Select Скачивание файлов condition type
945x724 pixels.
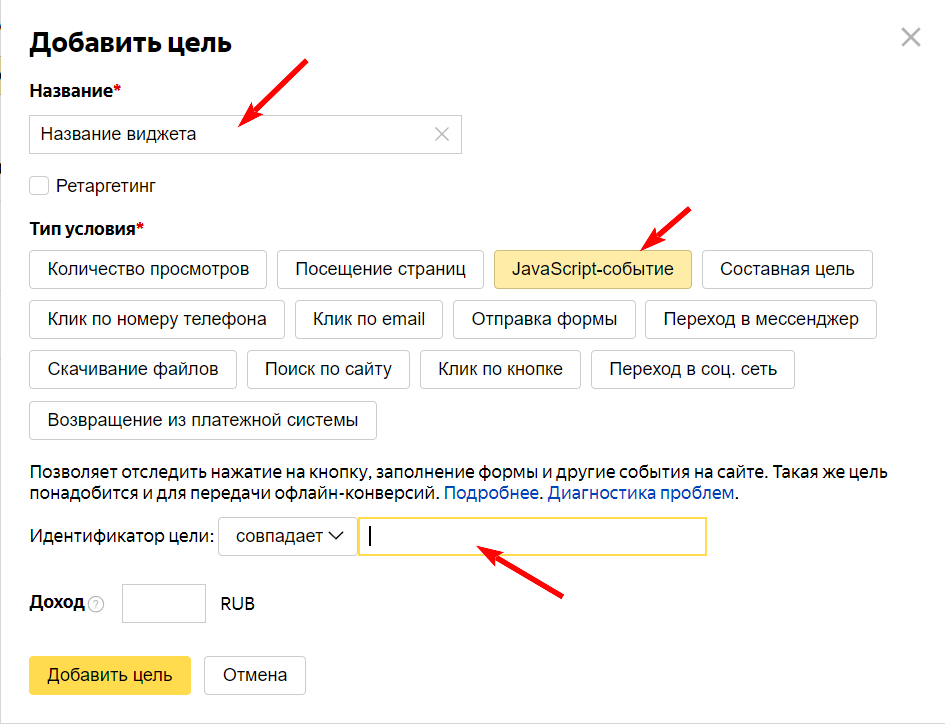point(133,369)
